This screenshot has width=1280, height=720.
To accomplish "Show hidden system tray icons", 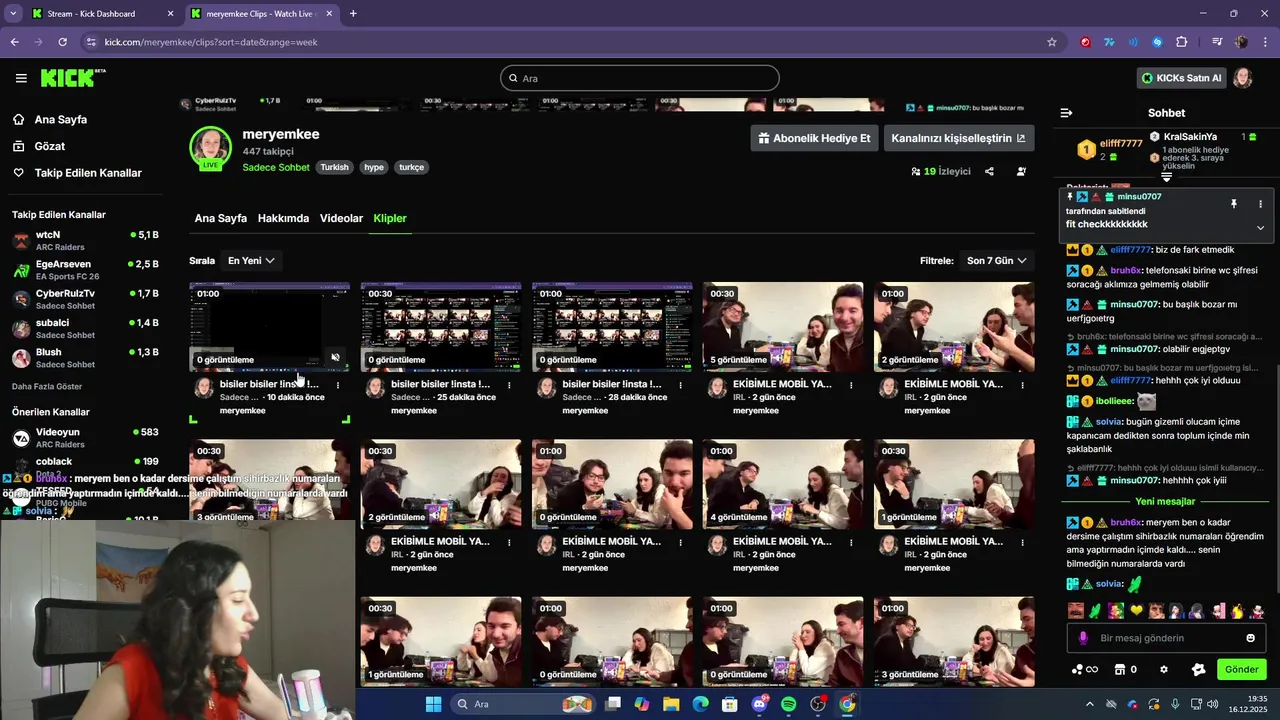I will pos(1090,704).
